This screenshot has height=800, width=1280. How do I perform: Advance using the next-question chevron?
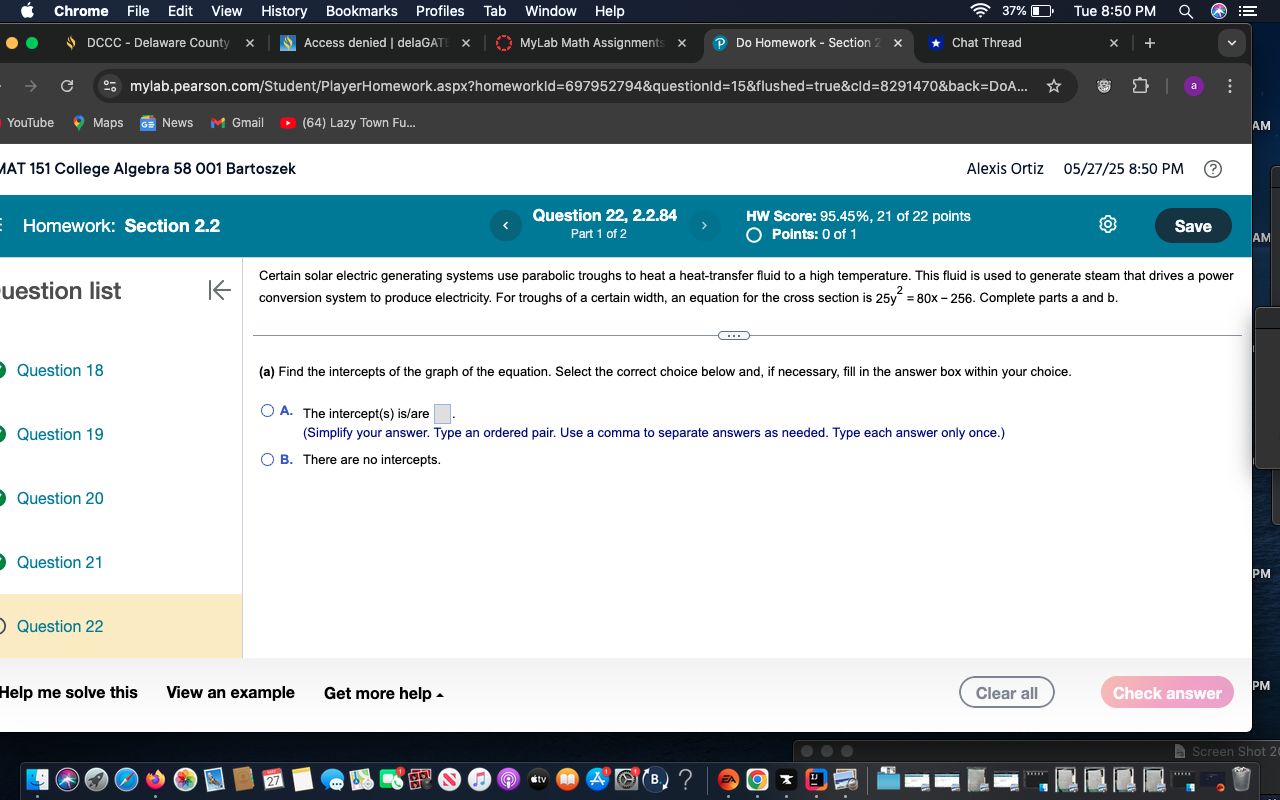[x=704, y=225]
